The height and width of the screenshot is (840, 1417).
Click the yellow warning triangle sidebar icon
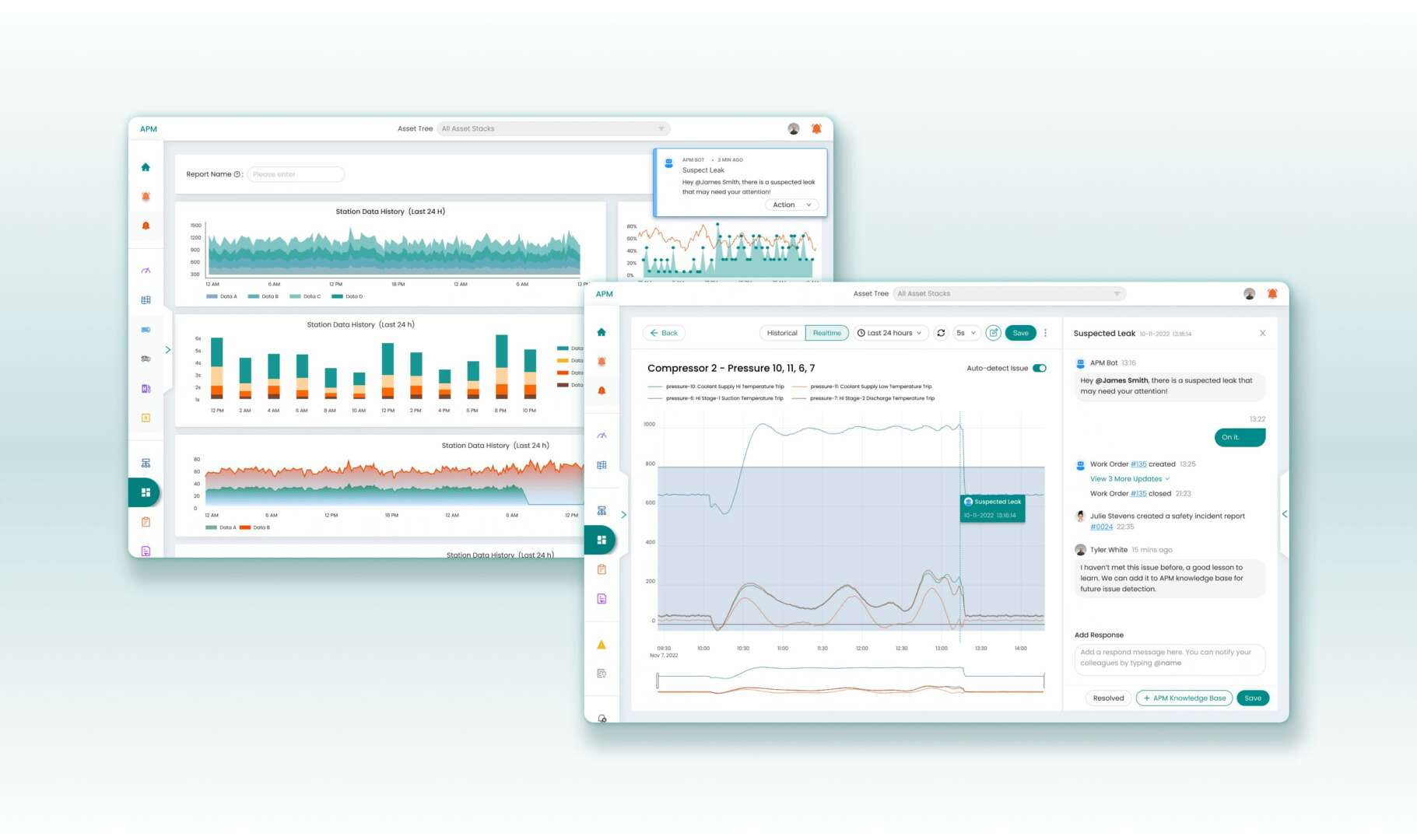(x=602, y=645)
